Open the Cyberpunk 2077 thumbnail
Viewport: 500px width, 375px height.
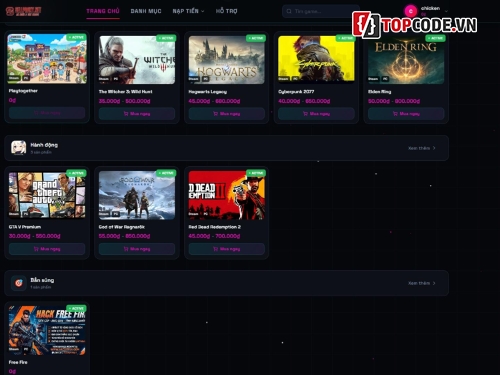[x=316, y=60]
